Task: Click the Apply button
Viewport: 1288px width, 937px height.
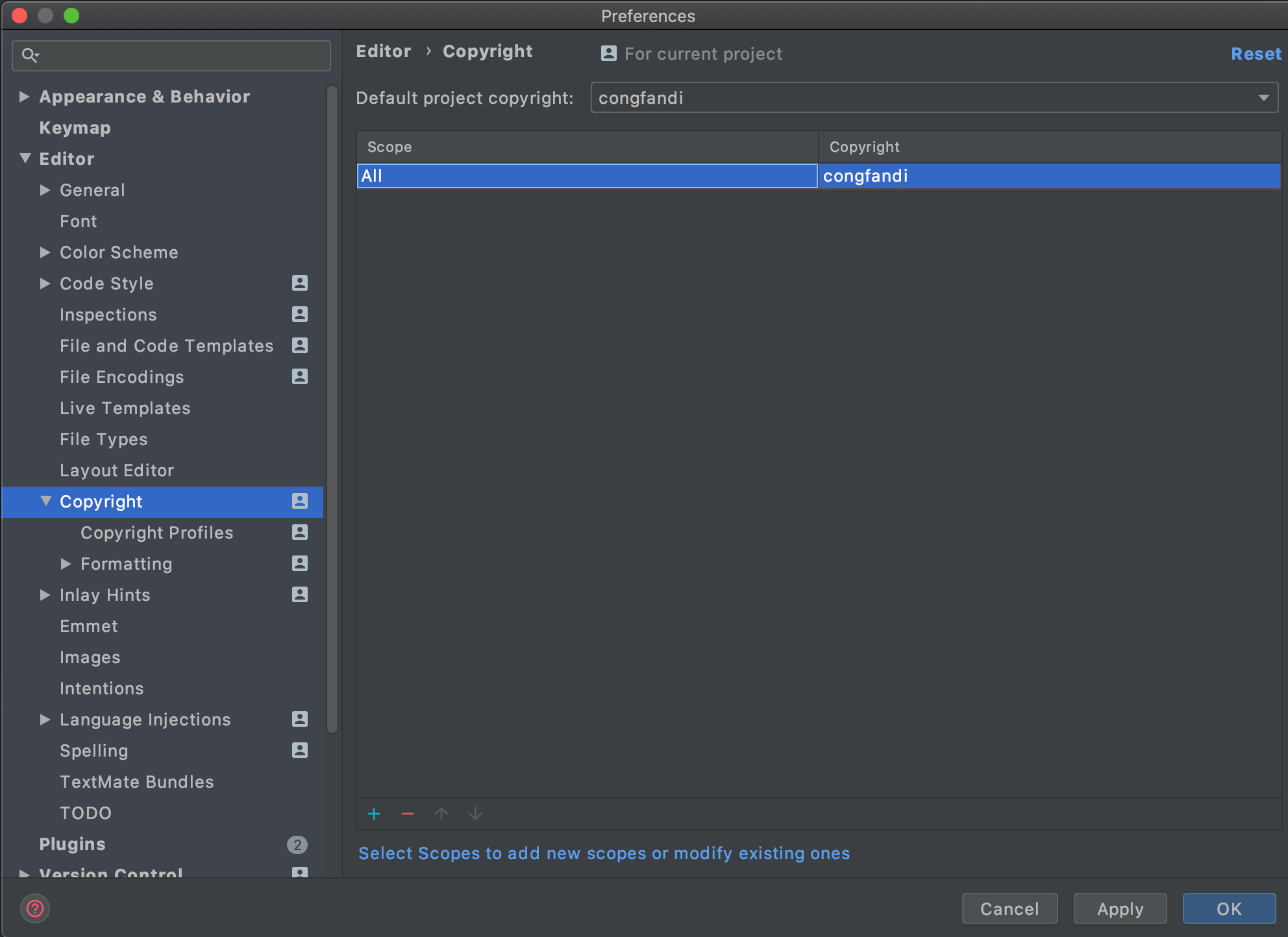Action: click(1121, 909)
